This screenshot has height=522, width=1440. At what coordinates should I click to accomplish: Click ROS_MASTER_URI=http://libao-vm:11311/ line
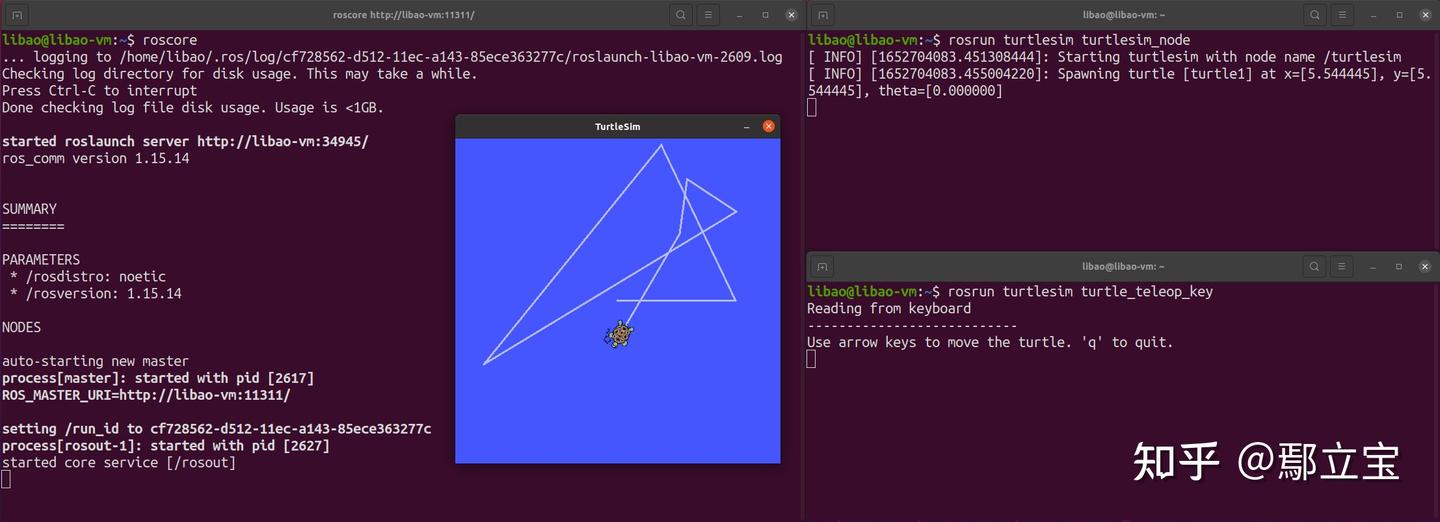tap(146, 395)
